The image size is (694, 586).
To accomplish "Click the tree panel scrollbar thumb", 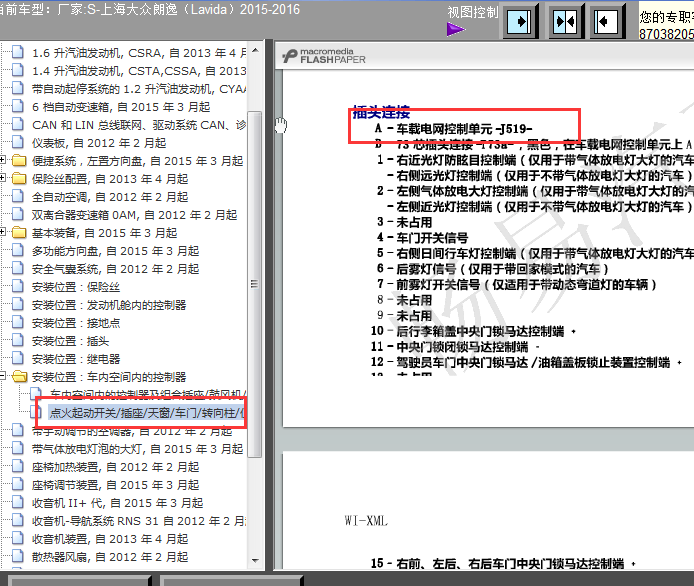I will (x=254, y=284).
